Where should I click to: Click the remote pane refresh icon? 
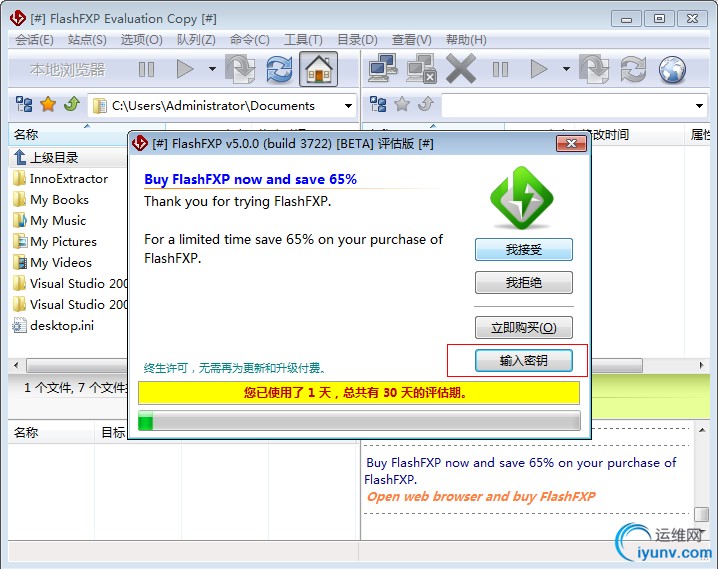633,69
